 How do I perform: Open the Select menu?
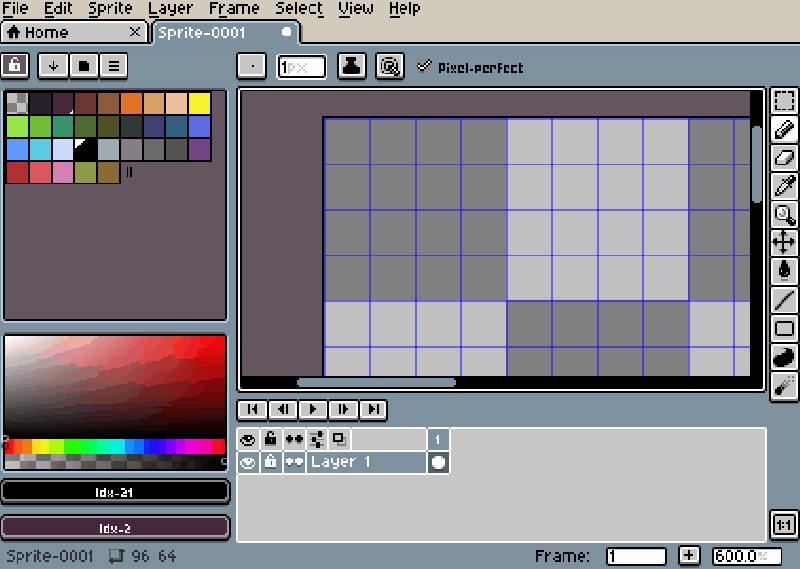tap(299, 9)
